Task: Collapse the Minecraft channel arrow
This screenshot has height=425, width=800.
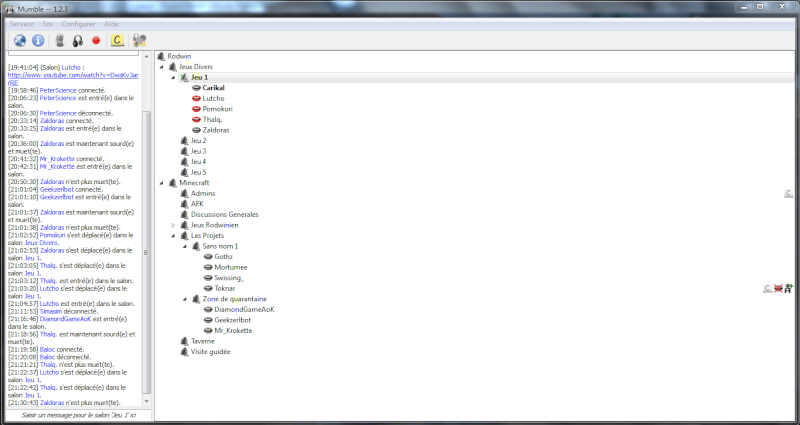Action: (x=162, y=183)
